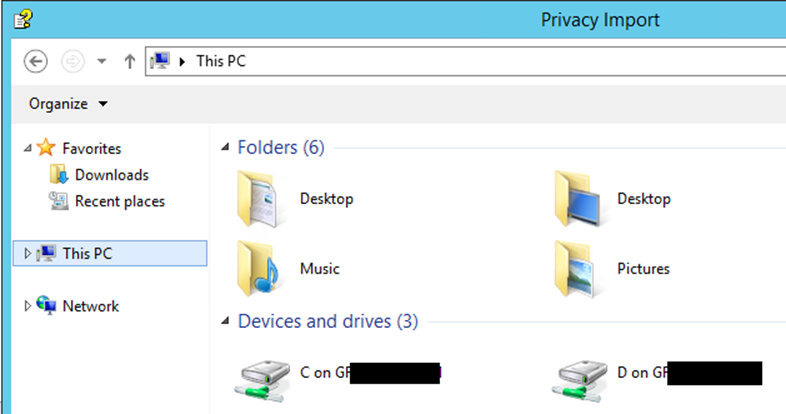
Task: Select Network in the navigation pane
Action: click(x=90, y=306)
